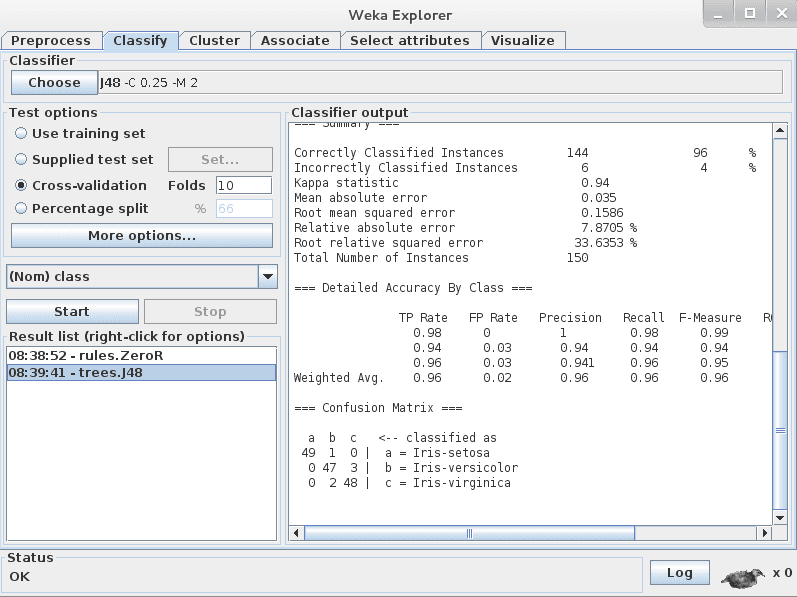Select the 08:38:52 - rules.ZeroR result

(141, 355)
